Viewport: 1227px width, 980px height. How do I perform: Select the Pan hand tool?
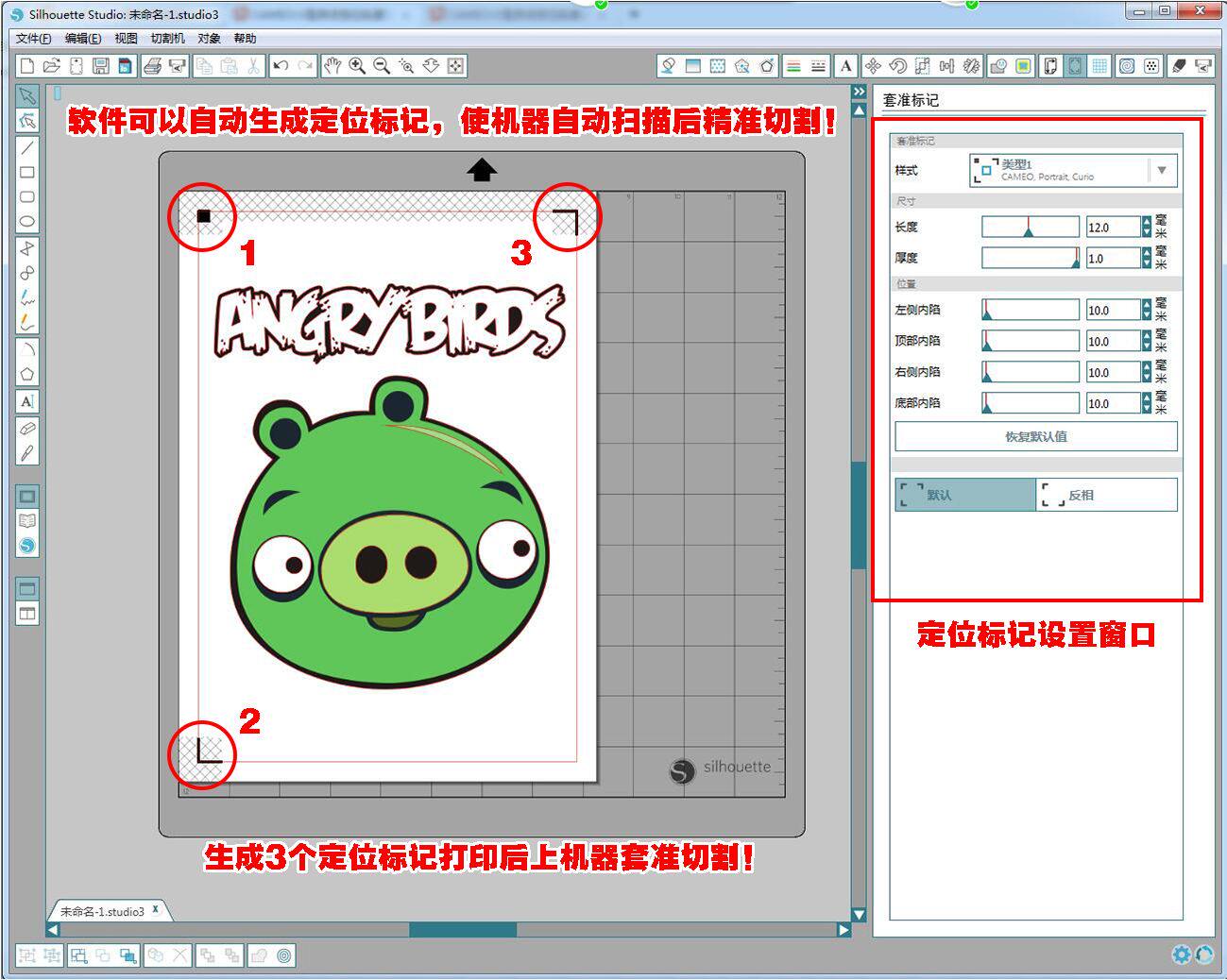point(332,65)
